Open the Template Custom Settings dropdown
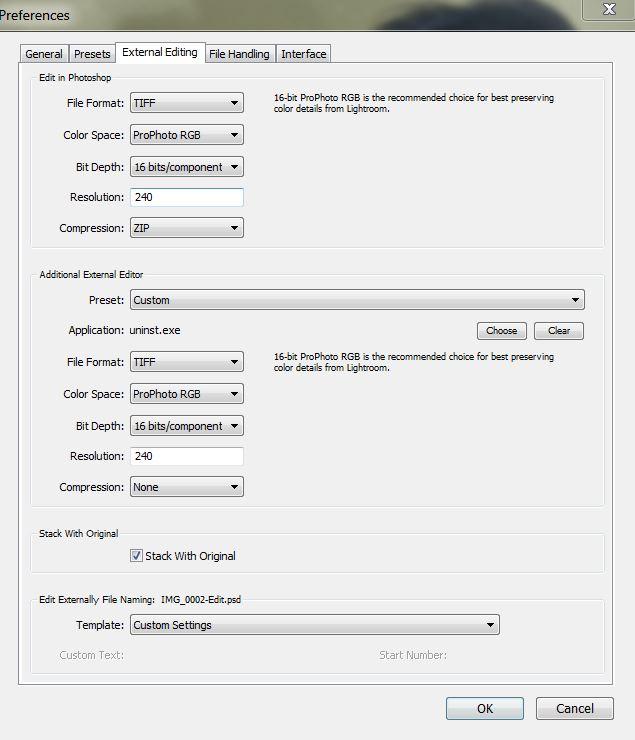The image size is (635, 740). [315, 625]
